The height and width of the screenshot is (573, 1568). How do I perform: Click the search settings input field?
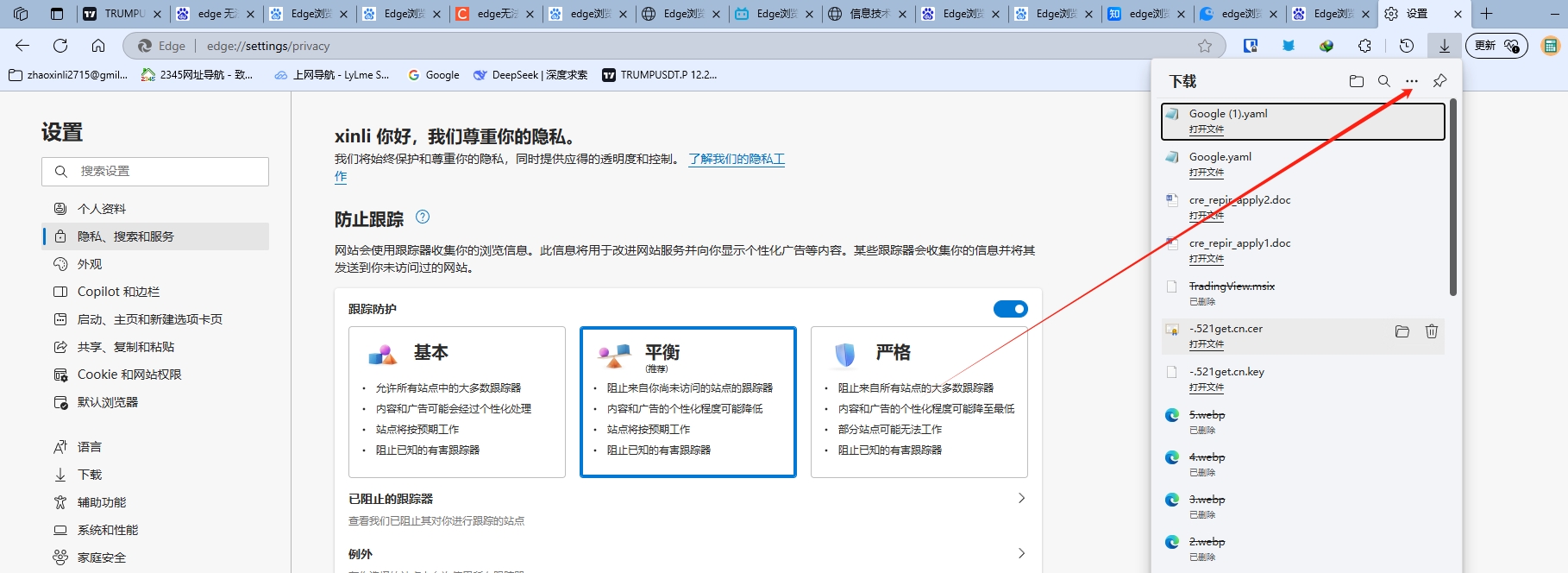(155, 172)
